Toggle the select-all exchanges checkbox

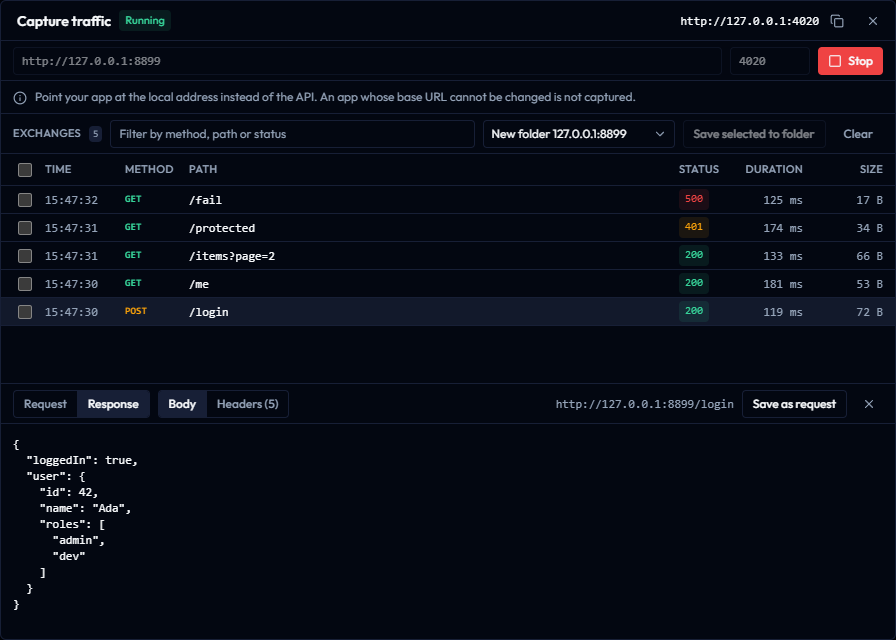click(x=25, y=170)
